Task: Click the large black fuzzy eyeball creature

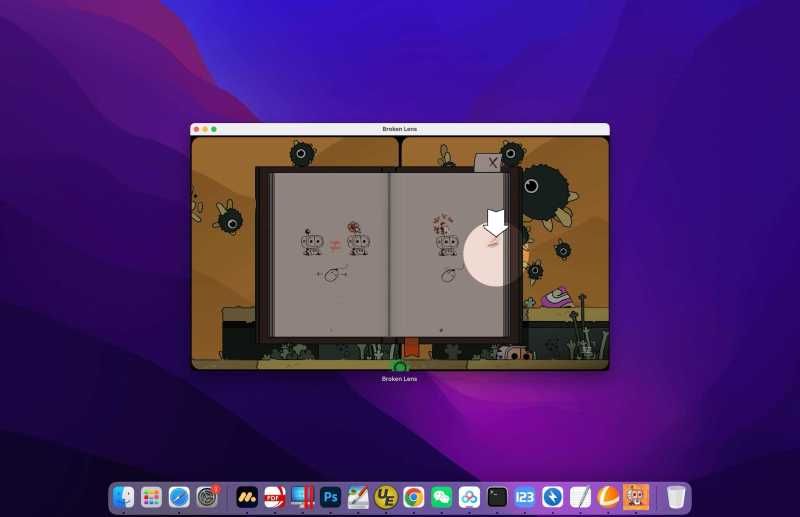Action: coord(544,192)
